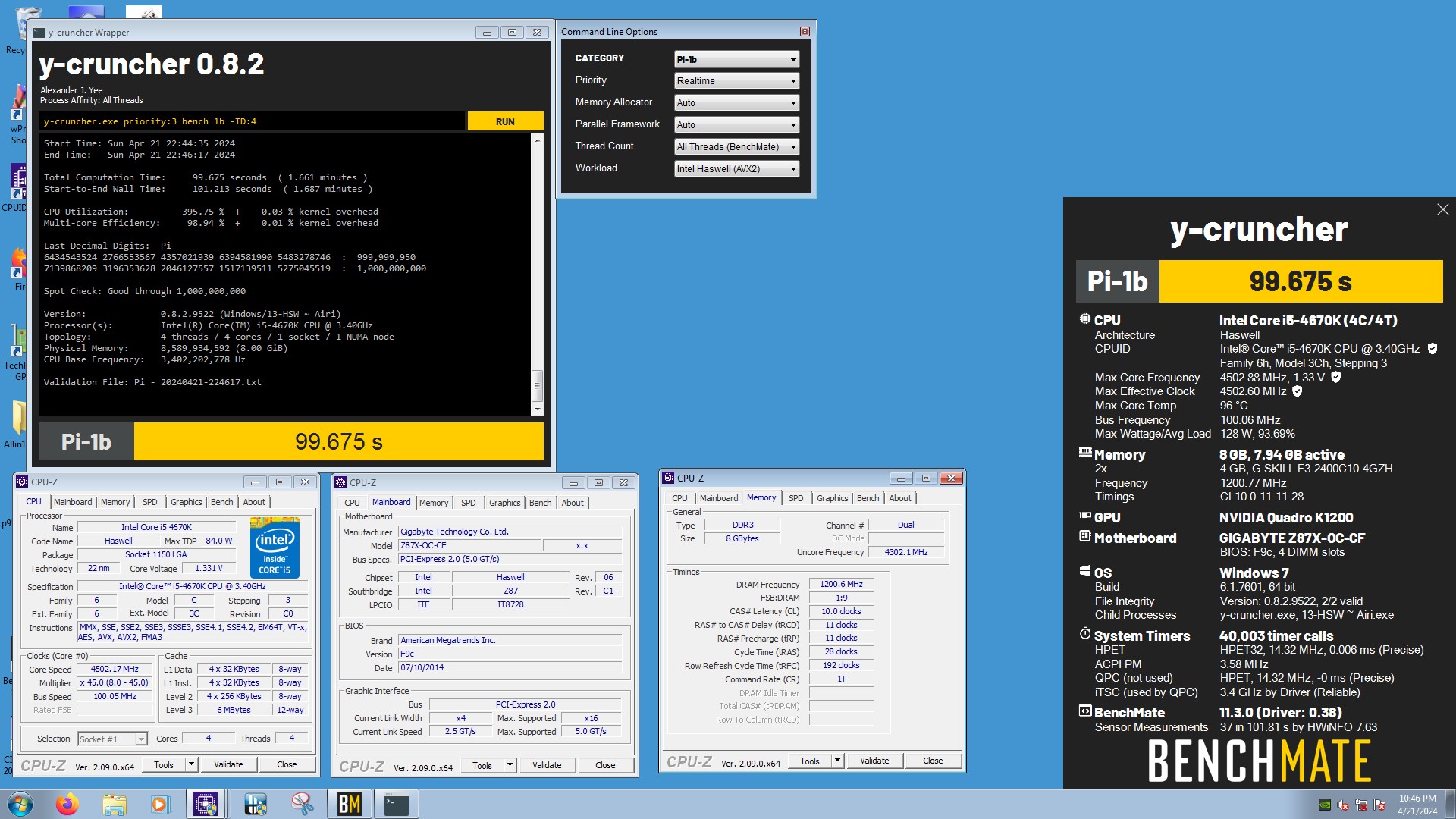This screenshot has height=819, width=1456.
Task: Click DRAM Frequency value 1200.6 MHz
Action: [x=842, y=584]
